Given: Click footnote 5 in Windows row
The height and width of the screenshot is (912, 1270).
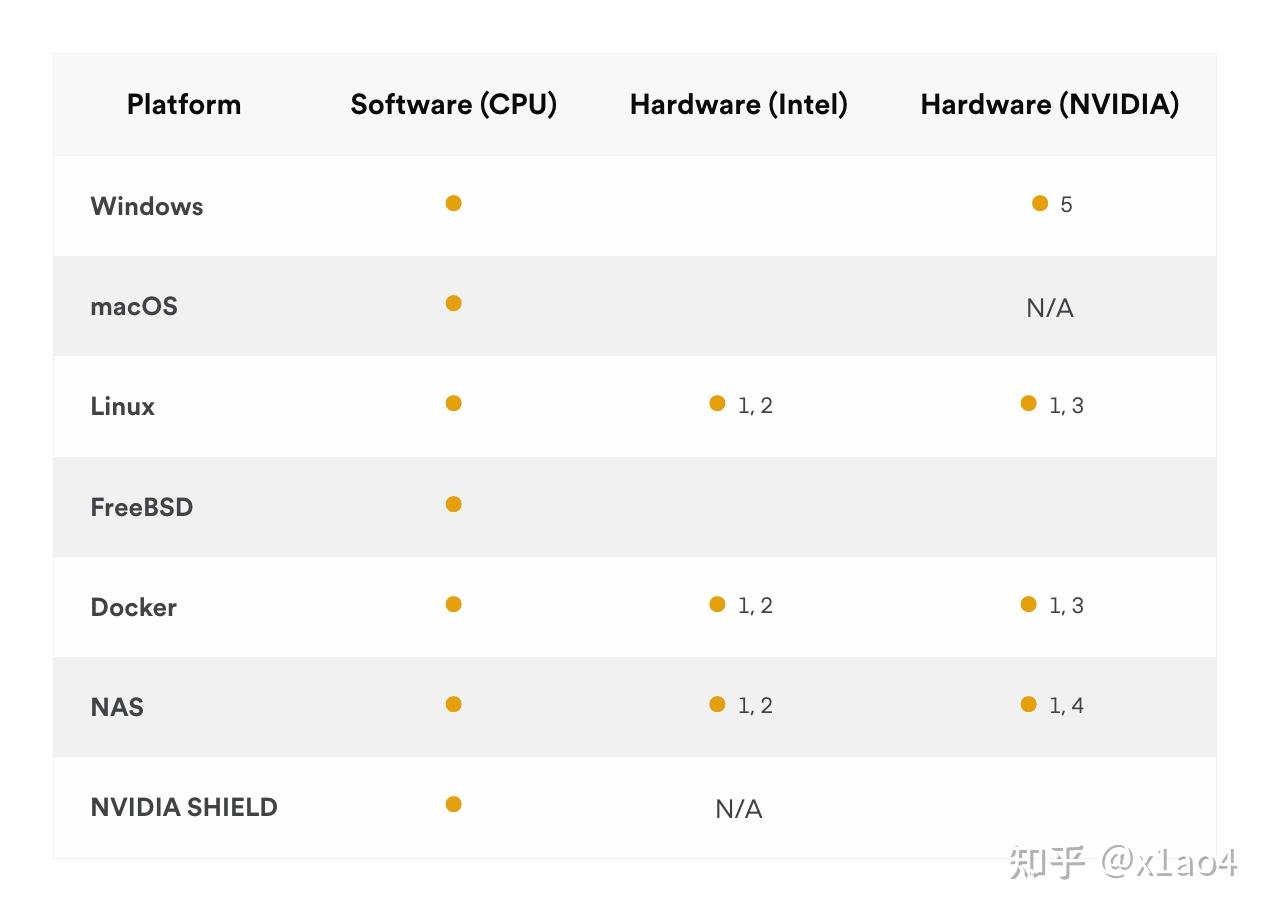Looking at the screenshot, I should coord(1066,205).
